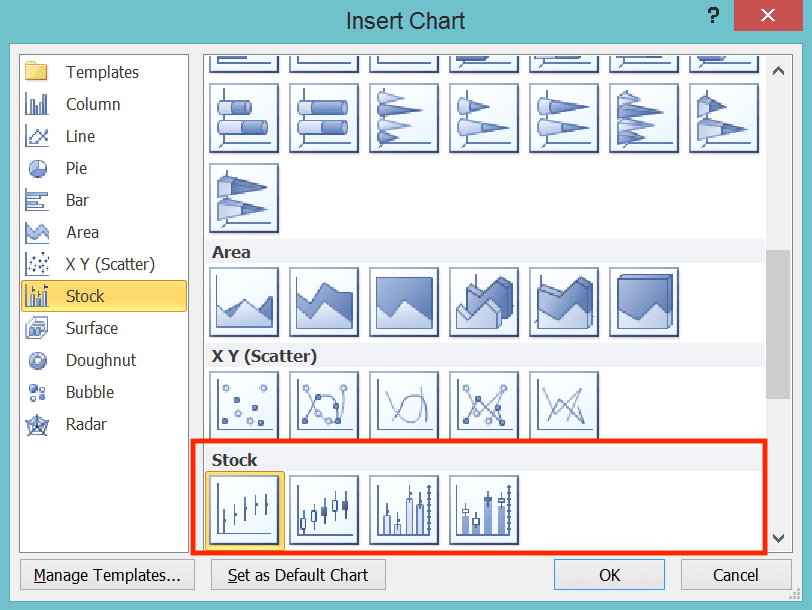812x610 pixels.
Task: Select the Volume-Open-High-Low-Close stock chart
Action: 484,510
